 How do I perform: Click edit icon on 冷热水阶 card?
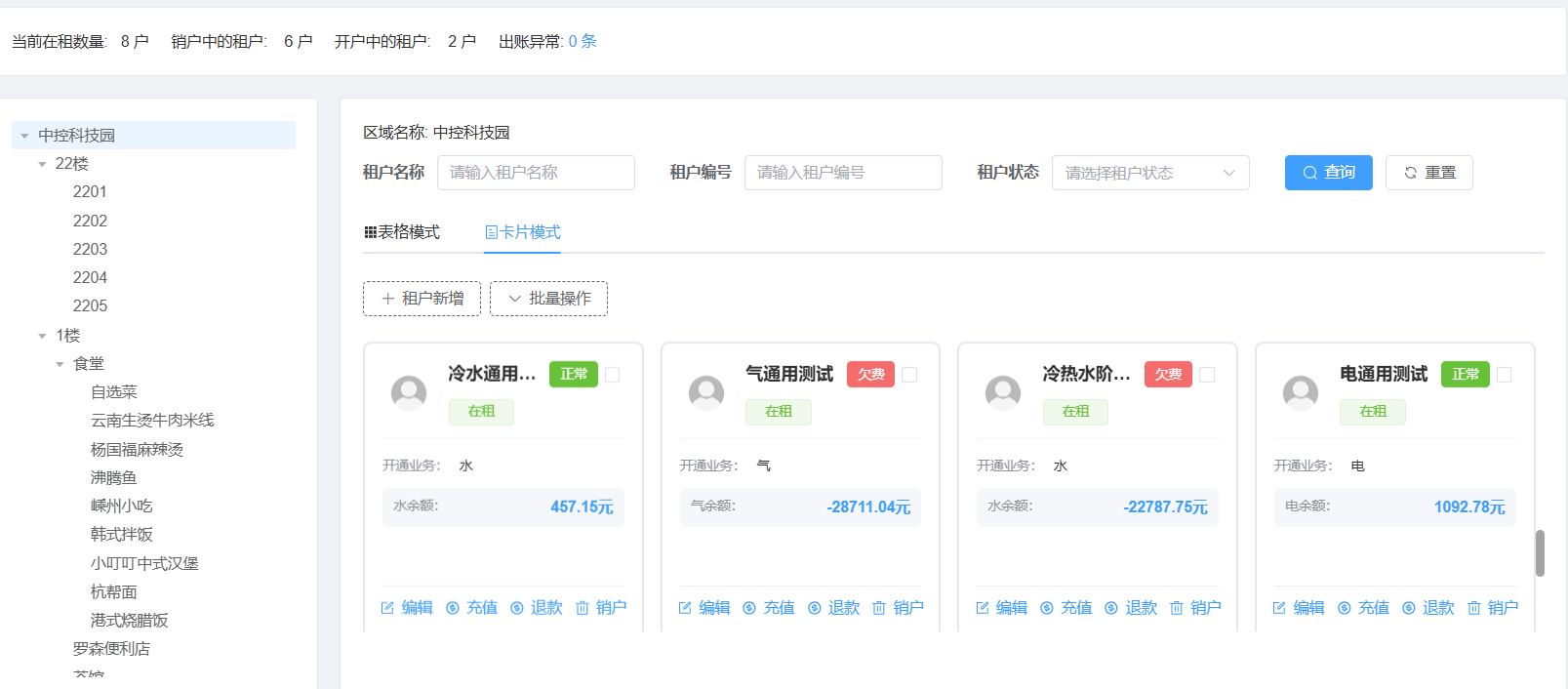983,608
